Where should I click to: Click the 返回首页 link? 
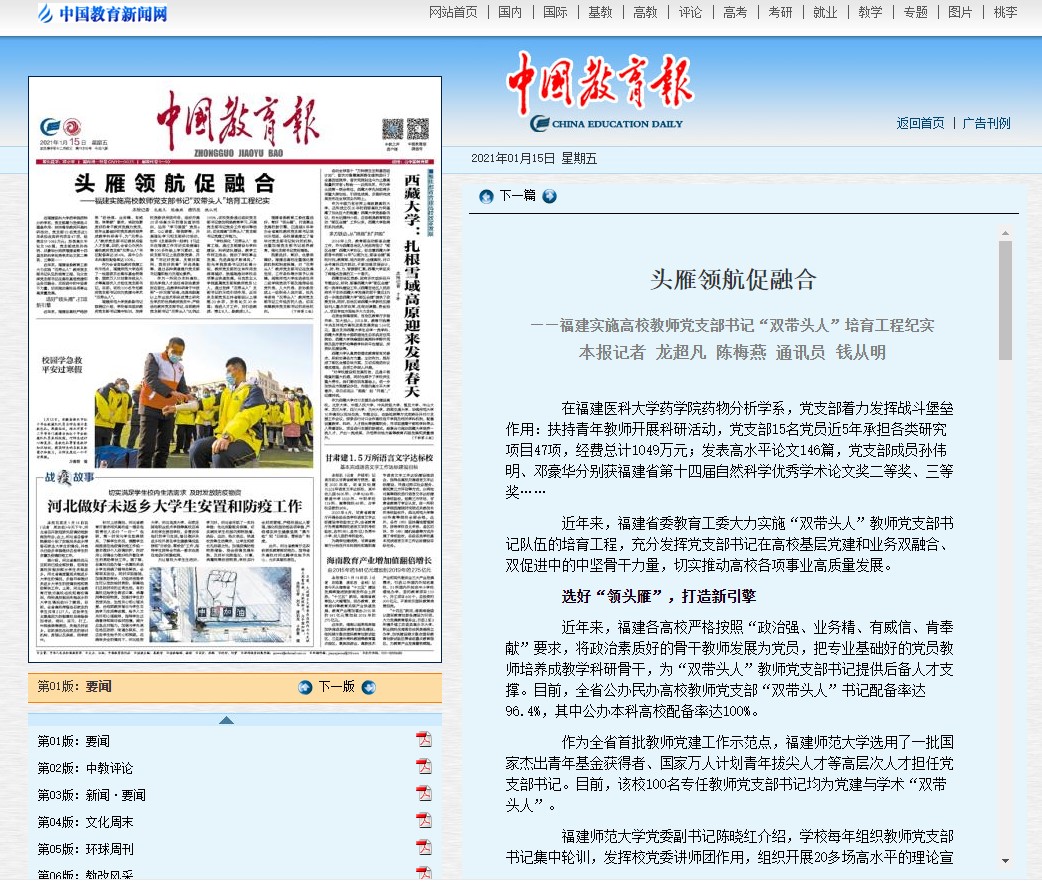pos(920,123)
